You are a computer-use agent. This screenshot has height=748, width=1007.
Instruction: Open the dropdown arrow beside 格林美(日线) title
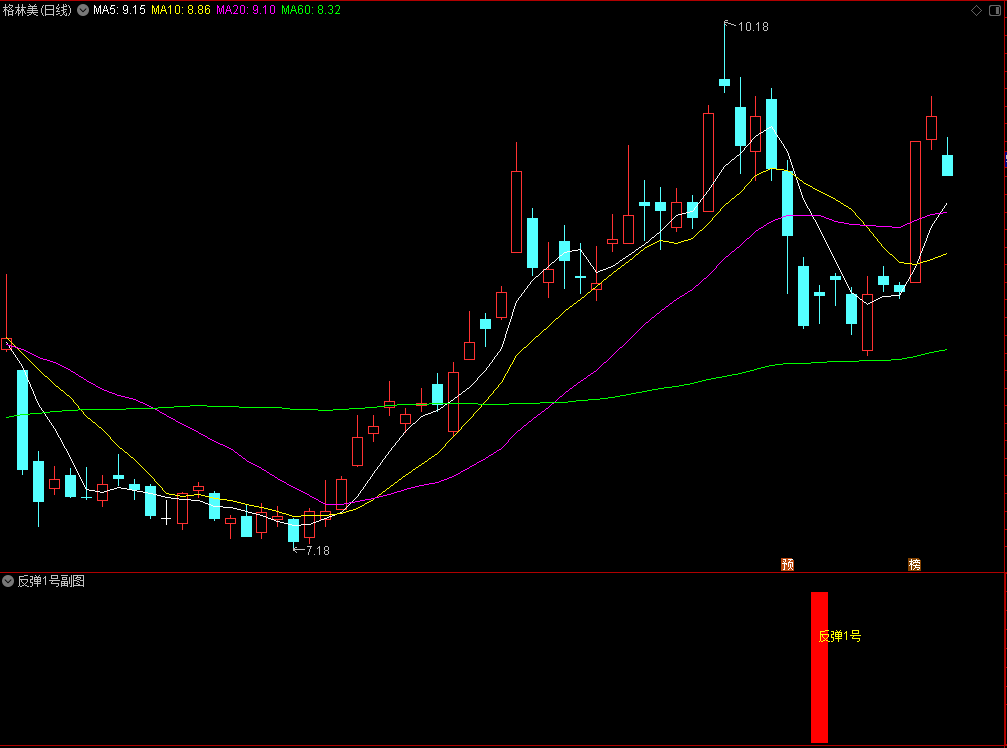tap(83, 10)
